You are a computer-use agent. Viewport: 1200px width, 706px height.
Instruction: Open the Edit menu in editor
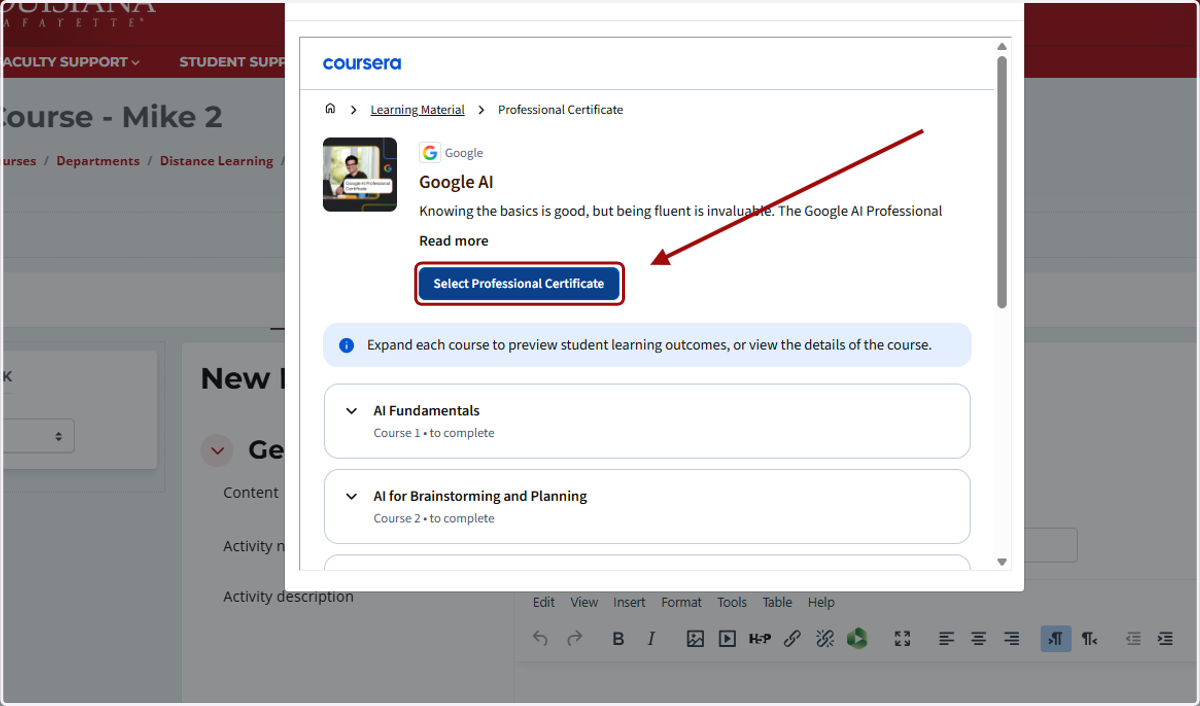click(544, 602)
